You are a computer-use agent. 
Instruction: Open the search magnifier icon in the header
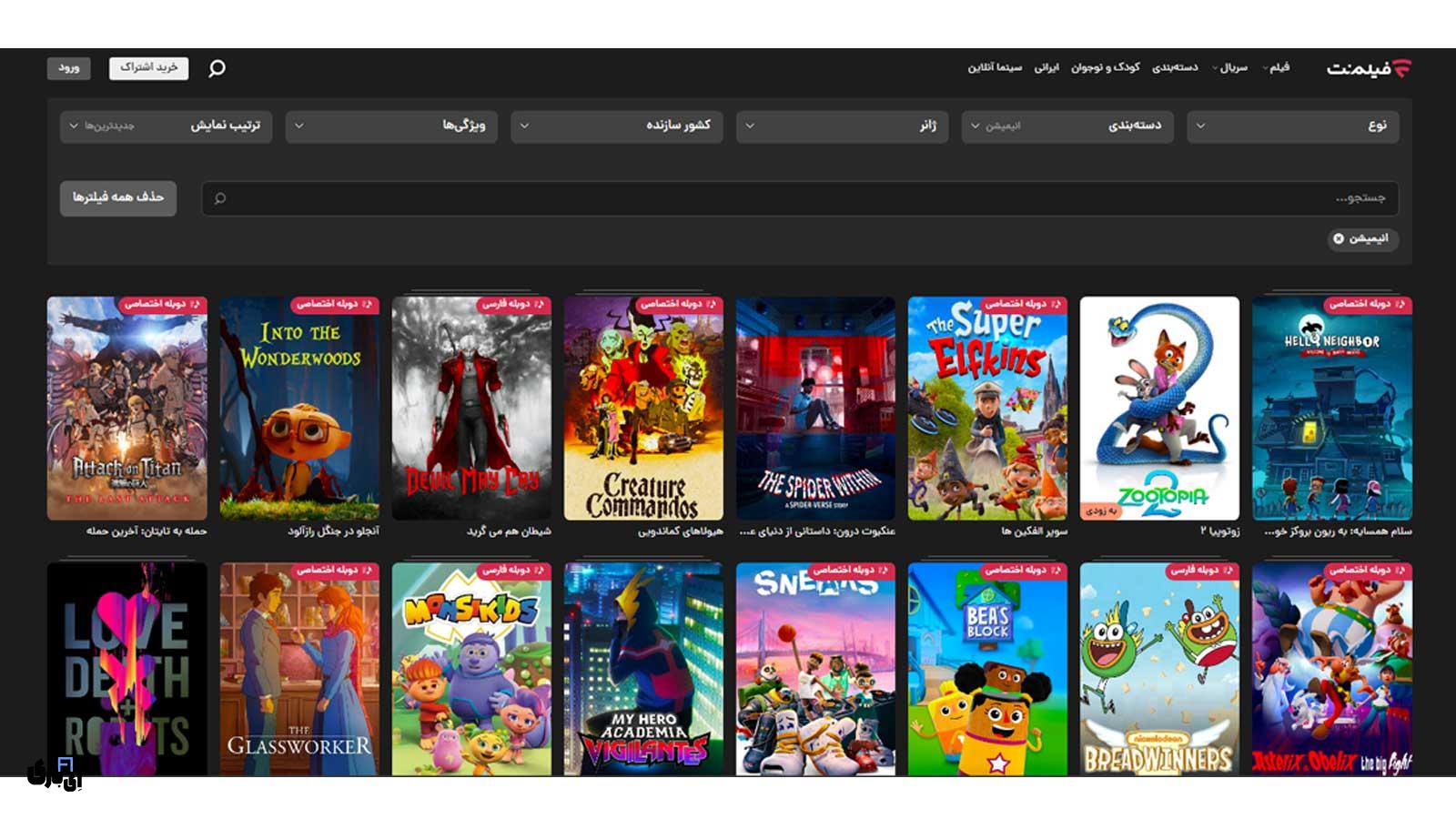point(217,68)
